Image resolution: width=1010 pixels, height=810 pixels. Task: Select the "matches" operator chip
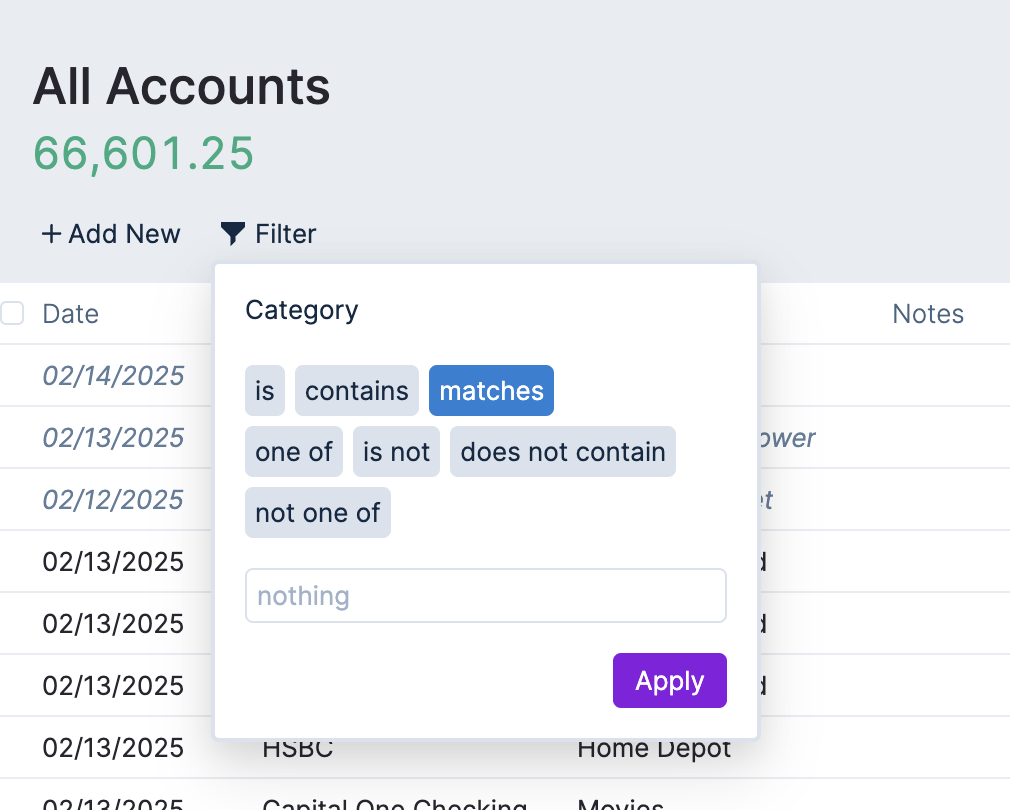pyautogui.click(x=491, y=391)
